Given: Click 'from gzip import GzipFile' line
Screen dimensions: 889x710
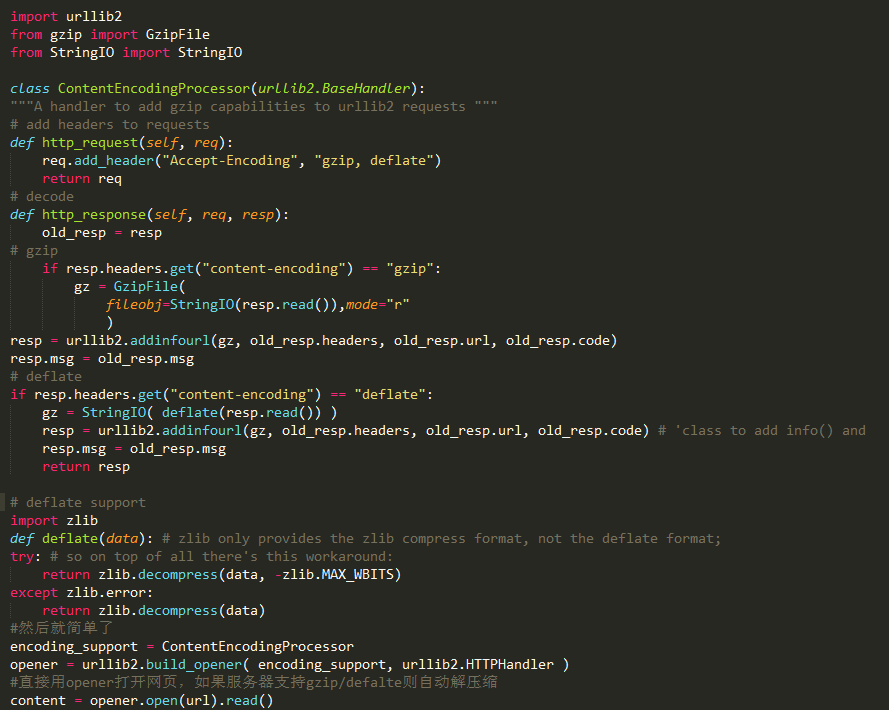Looking at the screenshot, I should pos(110,35).
